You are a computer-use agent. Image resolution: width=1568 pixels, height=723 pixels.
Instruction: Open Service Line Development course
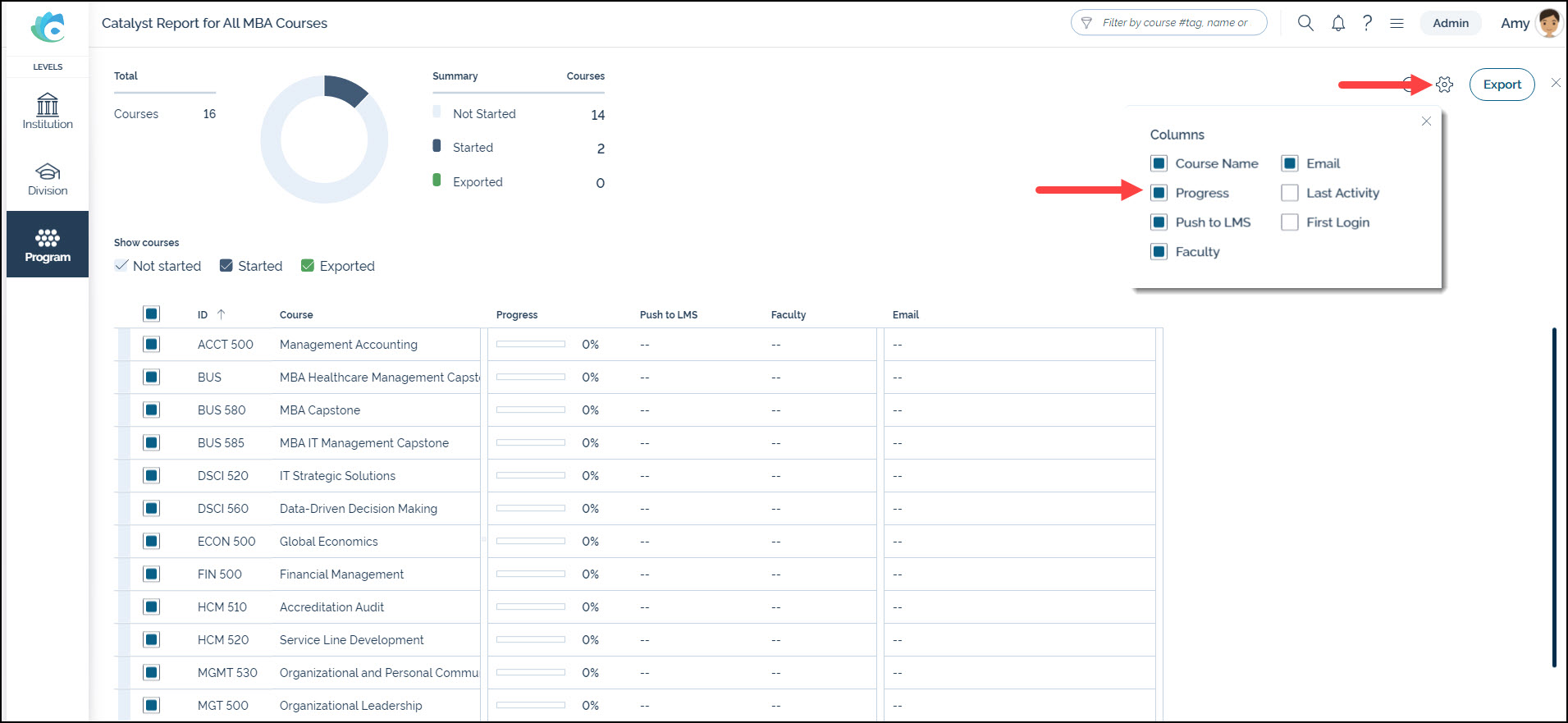pos(351,640)
